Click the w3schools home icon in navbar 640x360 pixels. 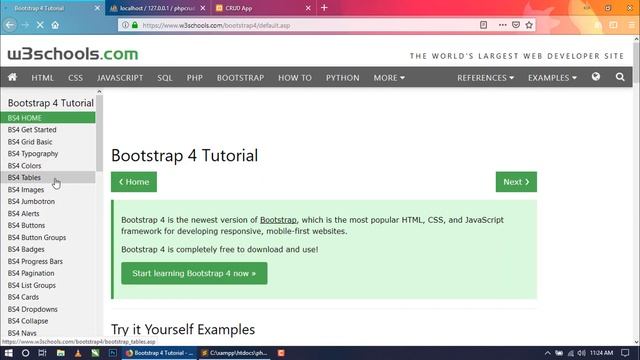12,77
